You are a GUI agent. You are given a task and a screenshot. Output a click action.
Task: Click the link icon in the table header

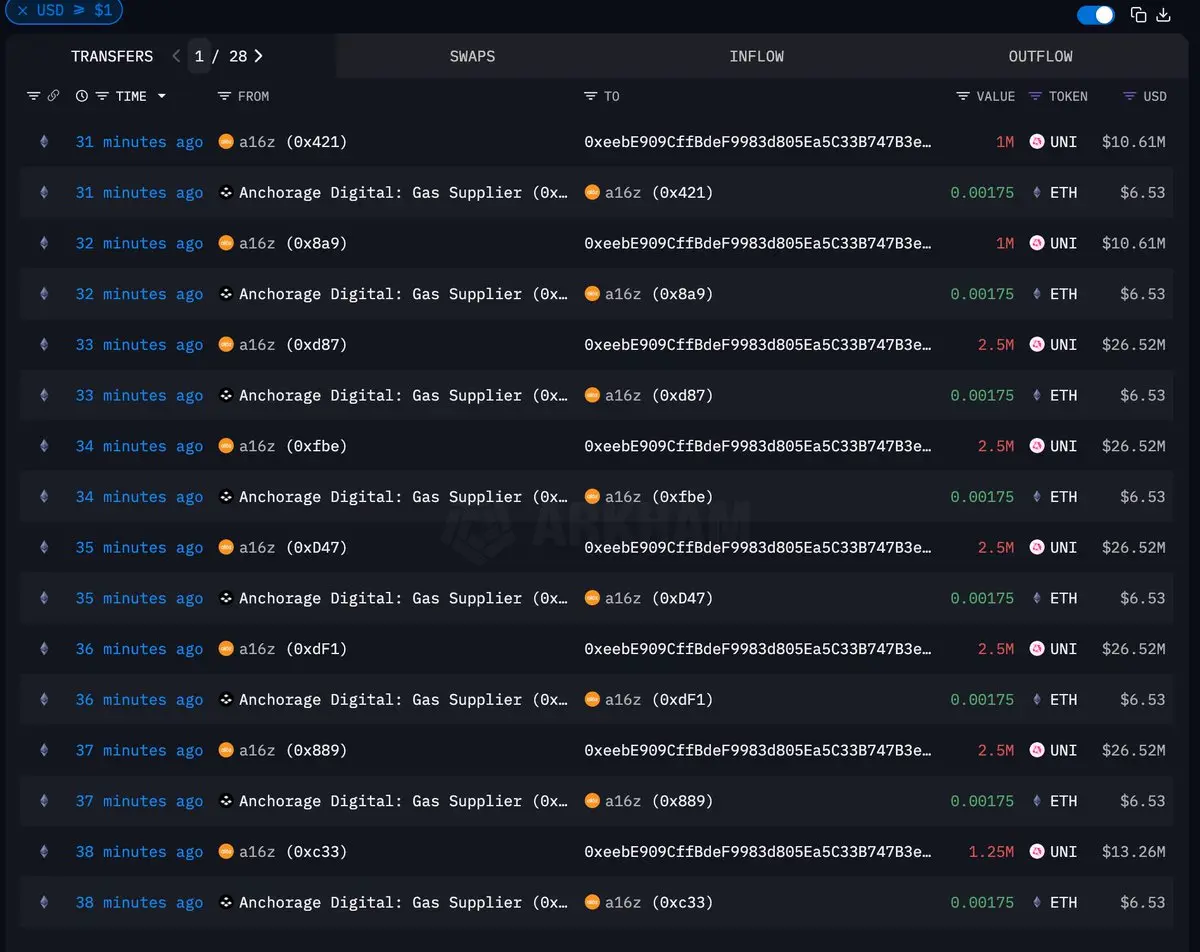[x=53, y=96]
